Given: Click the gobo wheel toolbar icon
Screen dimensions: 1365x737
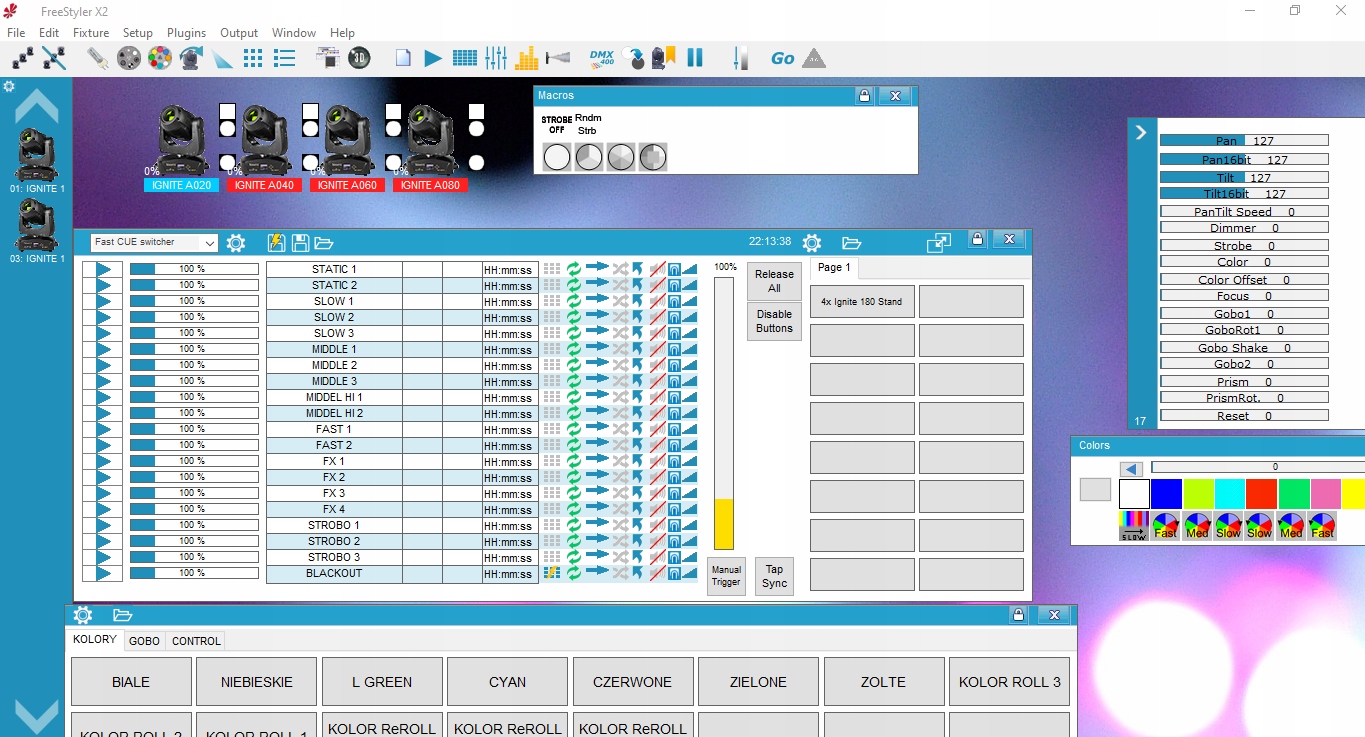Looking at the screenshot, I should [129, 58].
